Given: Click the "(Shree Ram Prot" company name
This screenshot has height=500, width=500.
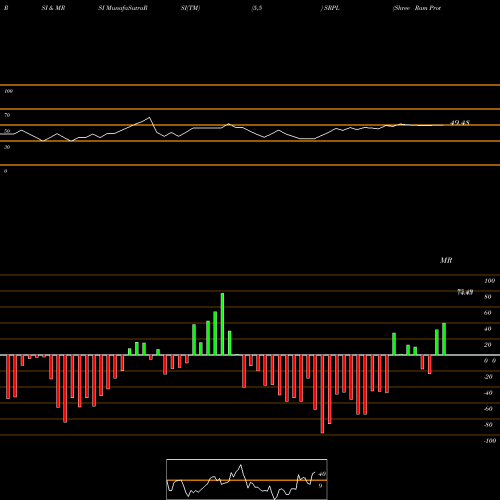Looking at the screenshot, I should [x=417, y=8].
